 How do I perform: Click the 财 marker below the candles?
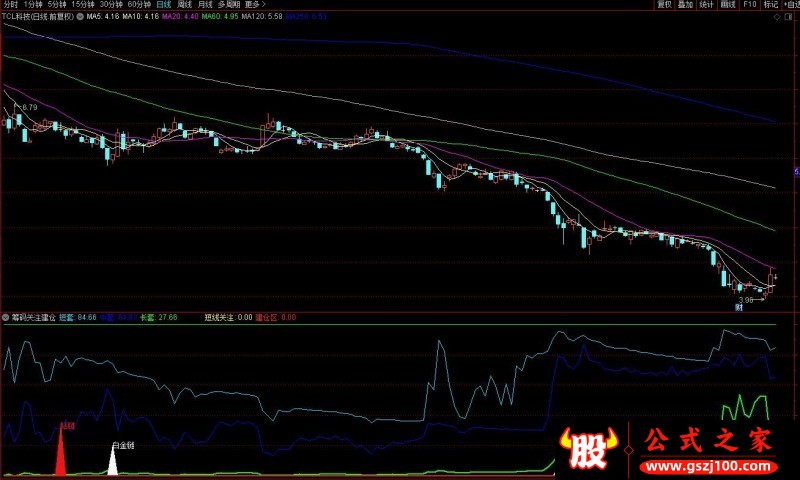739,308
